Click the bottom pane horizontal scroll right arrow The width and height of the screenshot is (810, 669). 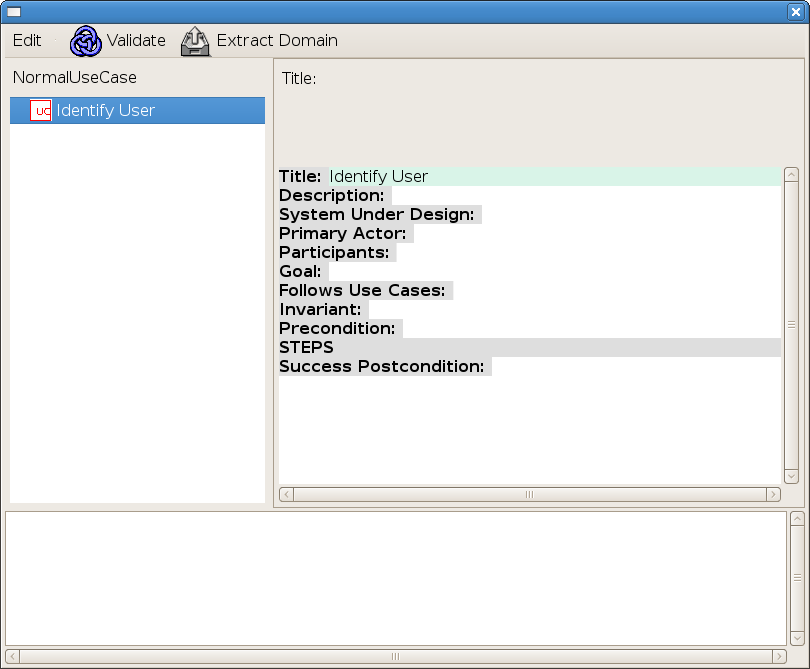pos(780,657)
